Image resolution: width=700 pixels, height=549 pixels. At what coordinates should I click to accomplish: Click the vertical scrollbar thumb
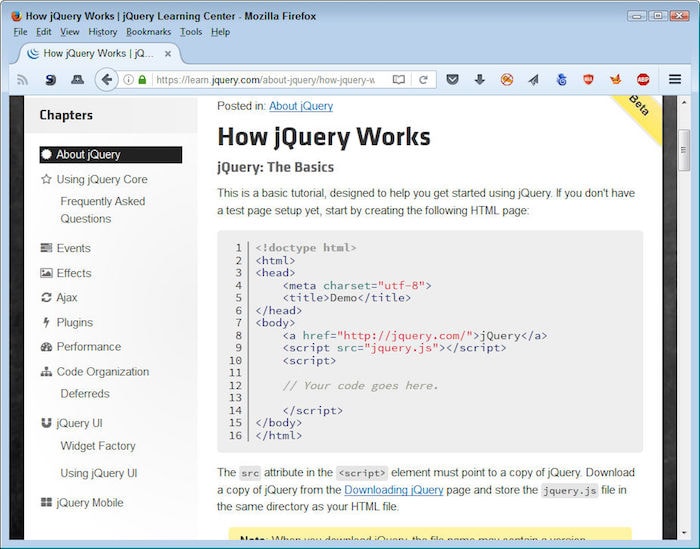coord(683,150)
